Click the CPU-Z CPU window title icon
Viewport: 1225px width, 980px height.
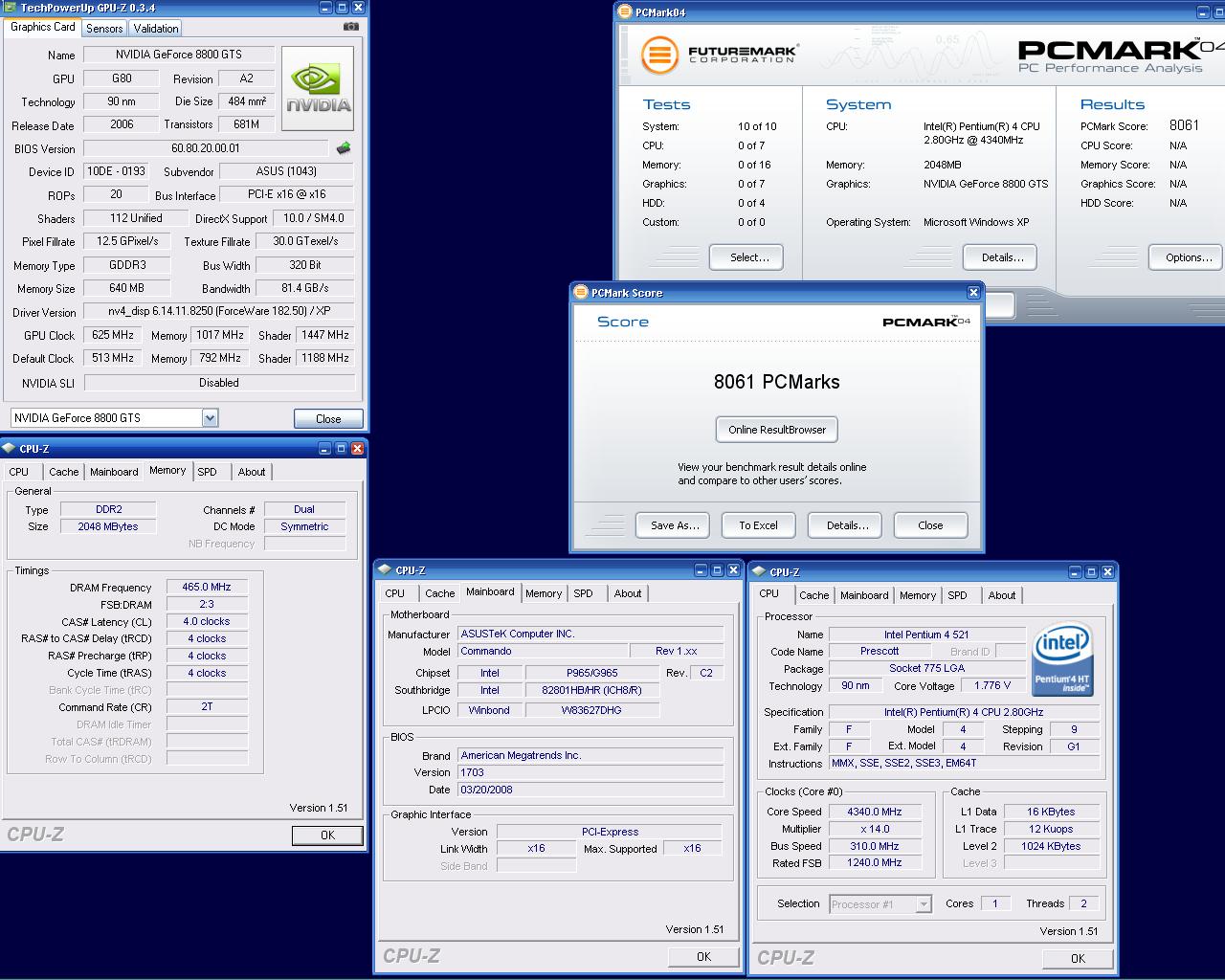758,572
